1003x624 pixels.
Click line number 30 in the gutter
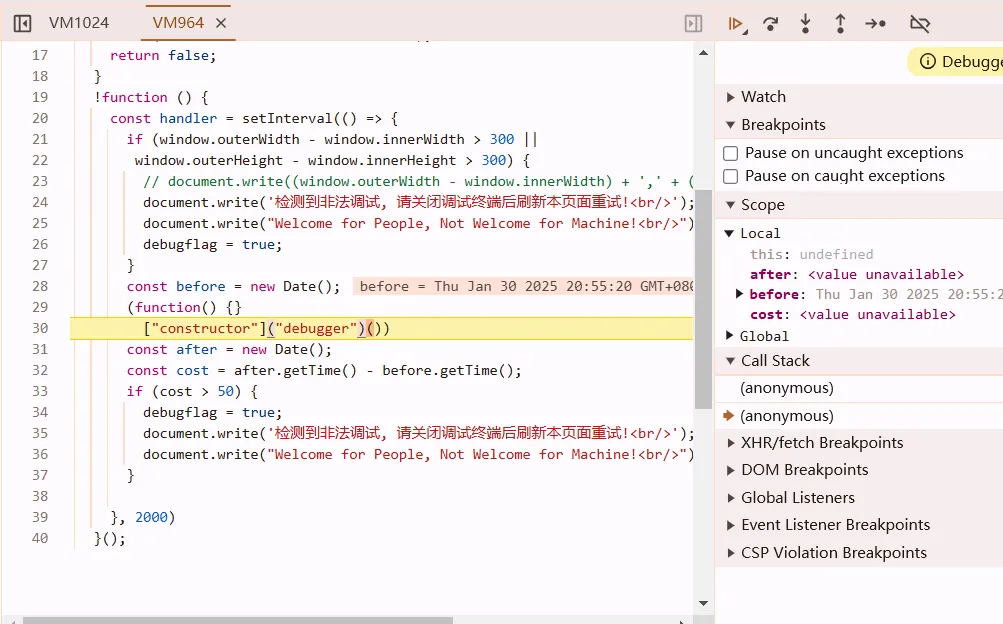point(40,329)
